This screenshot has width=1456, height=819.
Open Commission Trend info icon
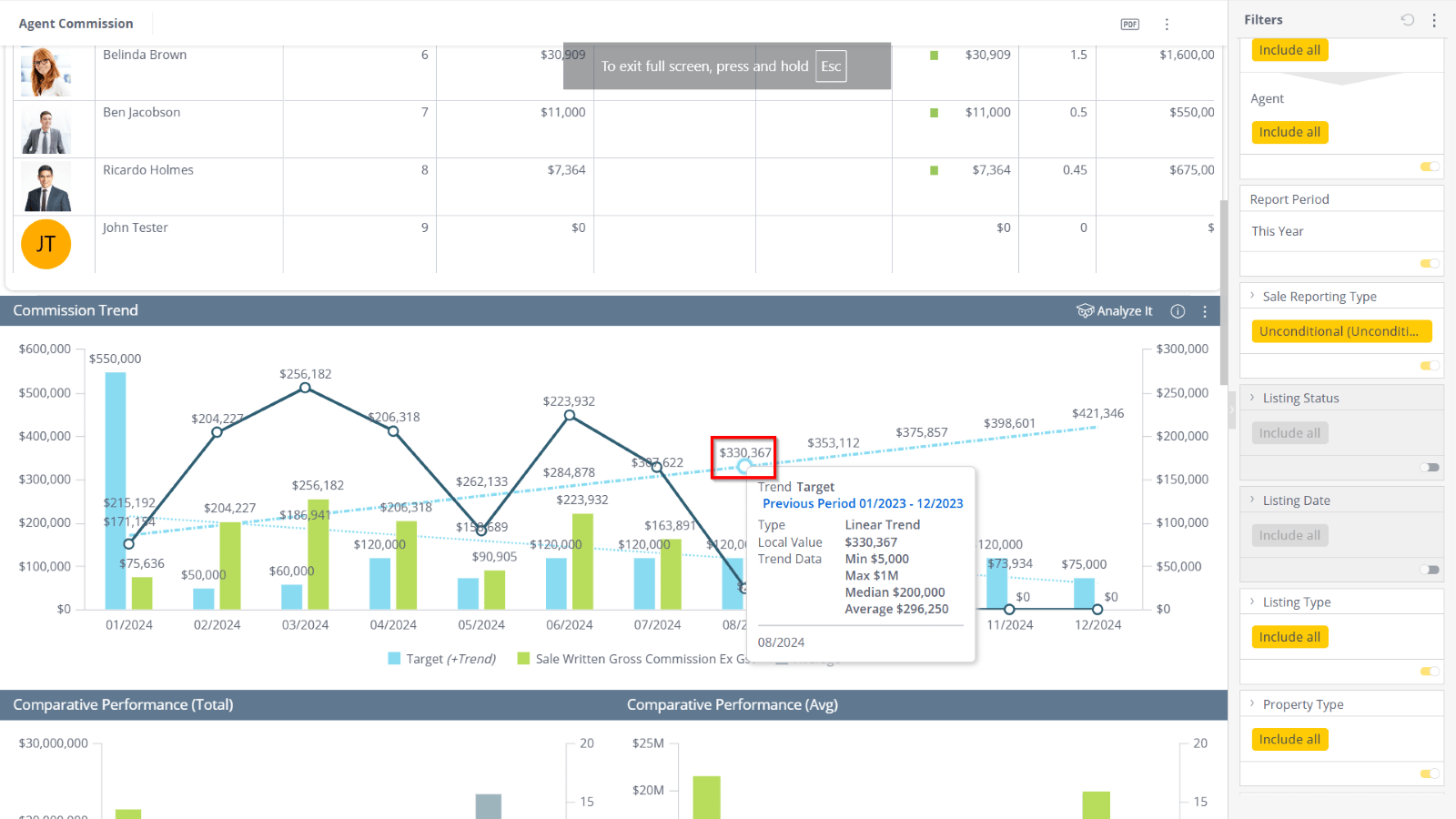pyautogui.click(x=1178, y=311)
